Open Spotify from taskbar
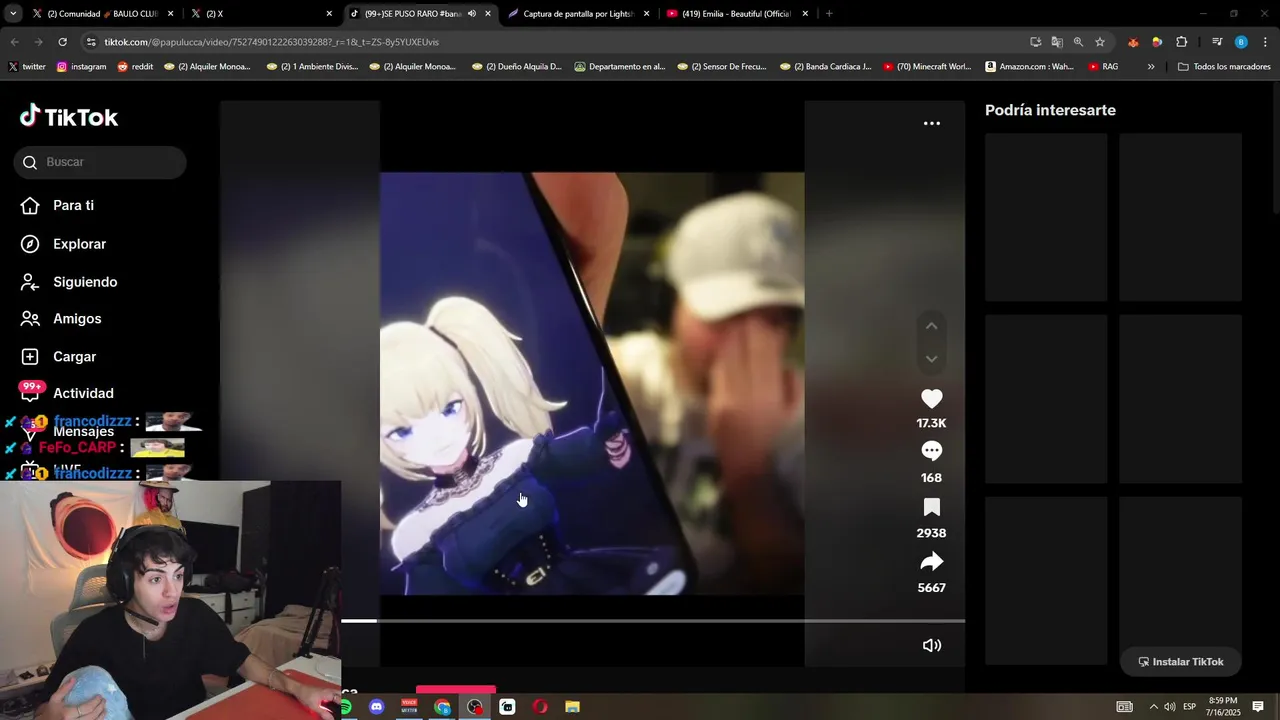The height and width of the screenshot is (720, 1280). [345, 707]
